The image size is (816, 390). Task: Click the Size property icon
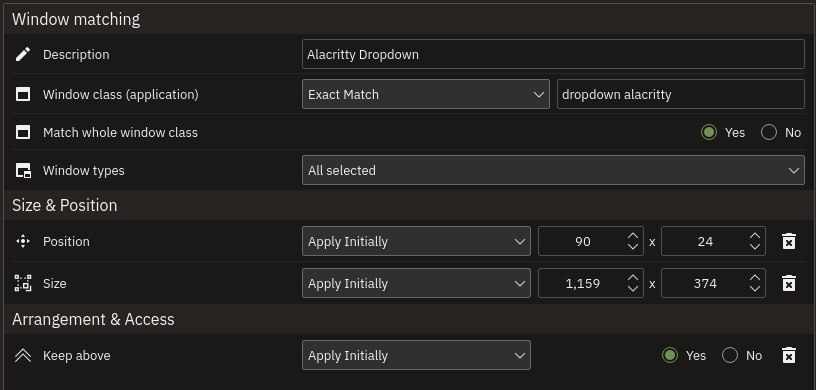[x=23, y=283]
